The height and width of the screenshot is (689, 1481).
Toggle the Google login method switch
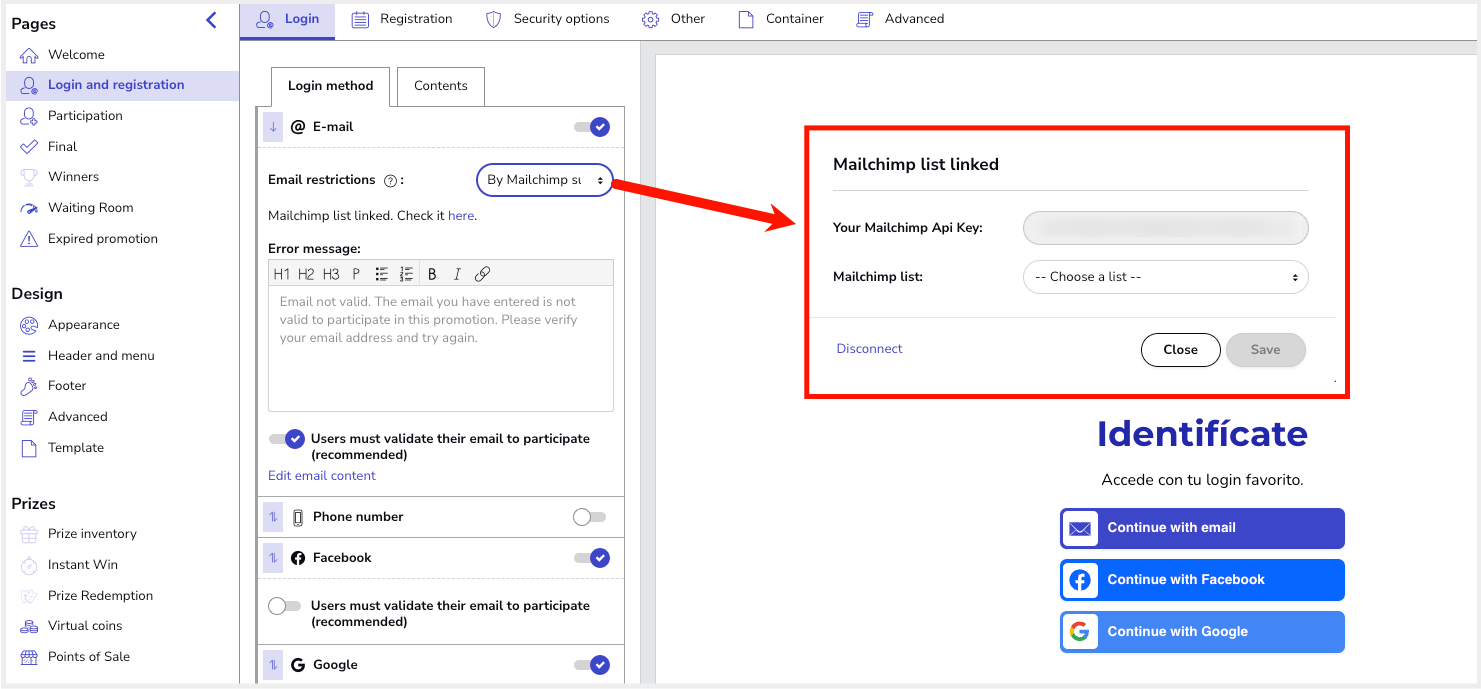pyautogui.click(x=591, y=665)
